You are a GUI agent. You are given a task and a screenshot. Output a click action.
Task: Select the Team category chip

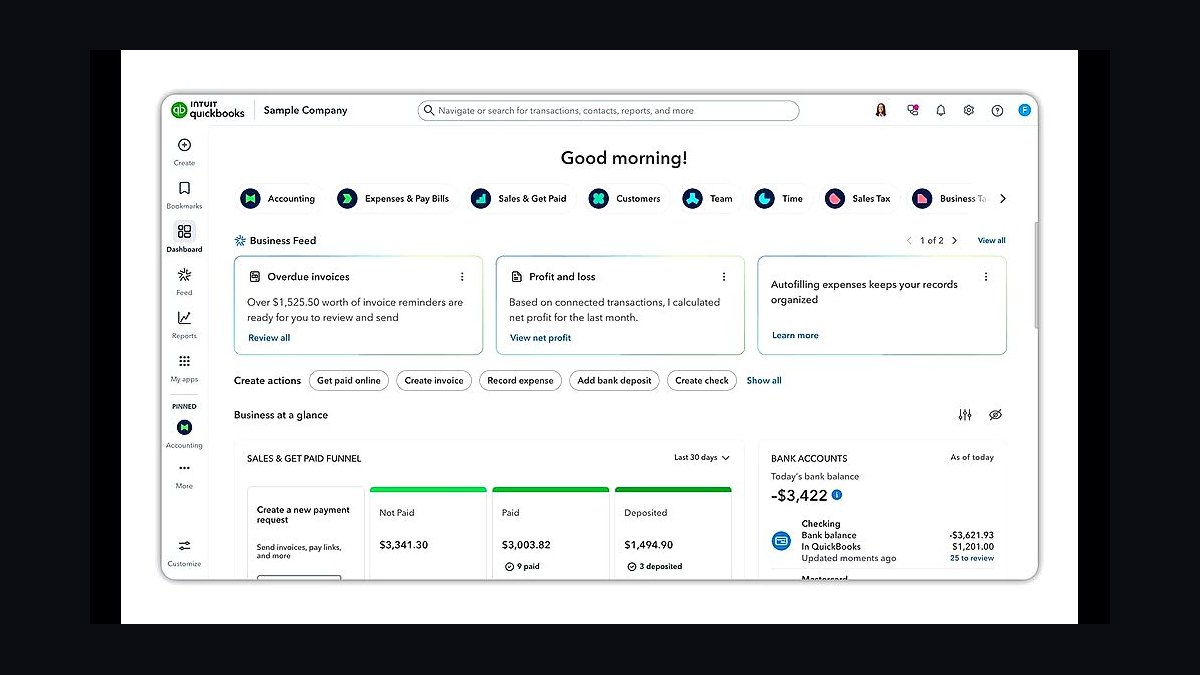(708, 198)
